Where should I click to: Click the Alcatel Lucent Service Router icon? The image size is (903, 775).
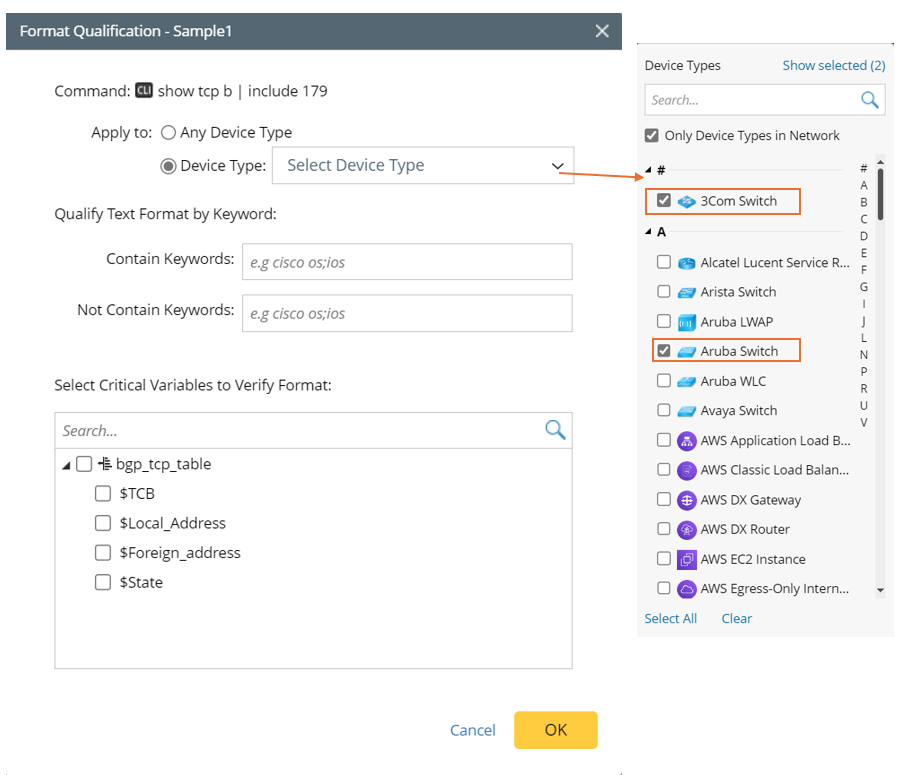click(x=686, y=263)
